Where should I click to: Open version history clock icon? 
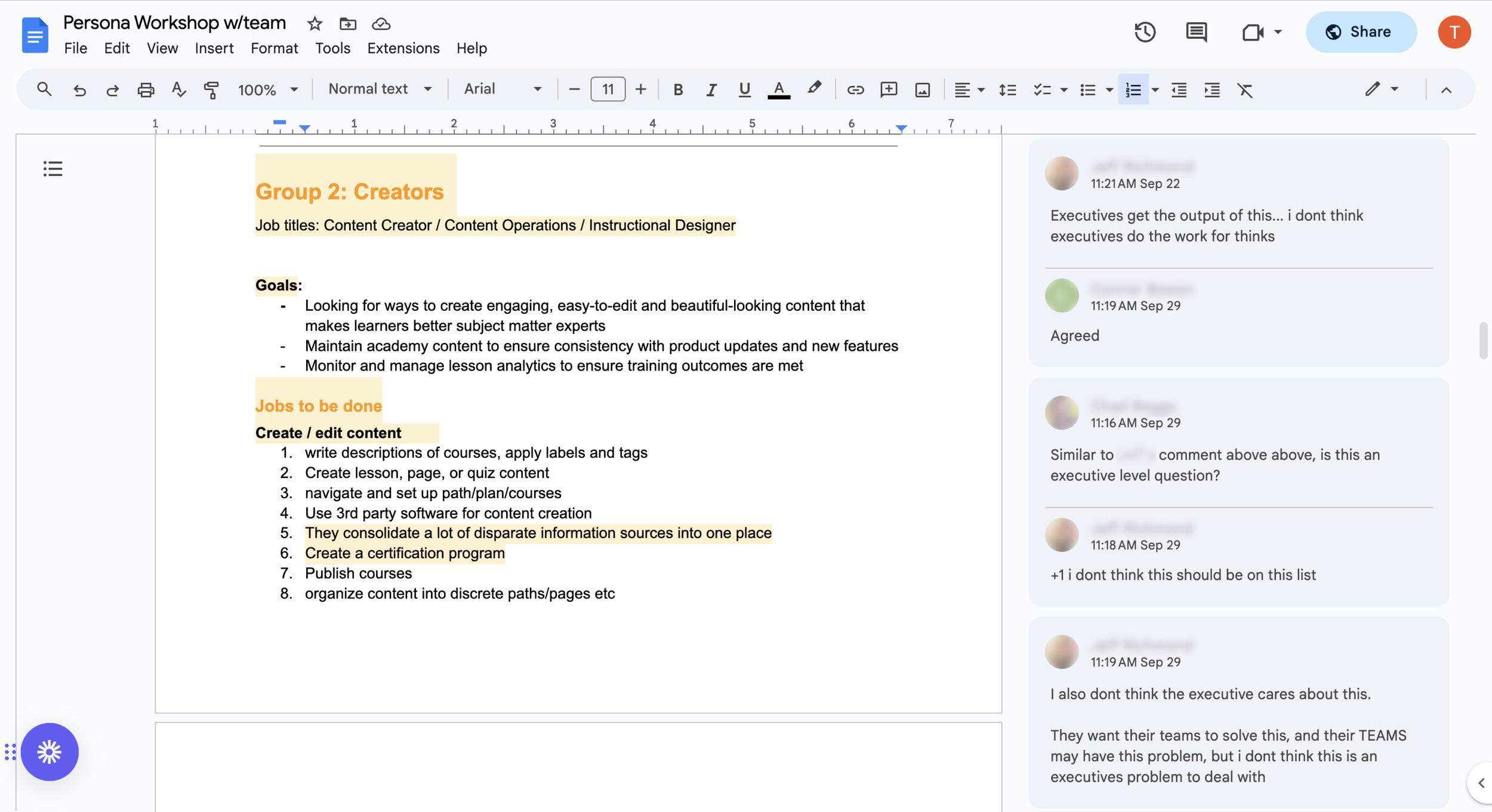1144,32
